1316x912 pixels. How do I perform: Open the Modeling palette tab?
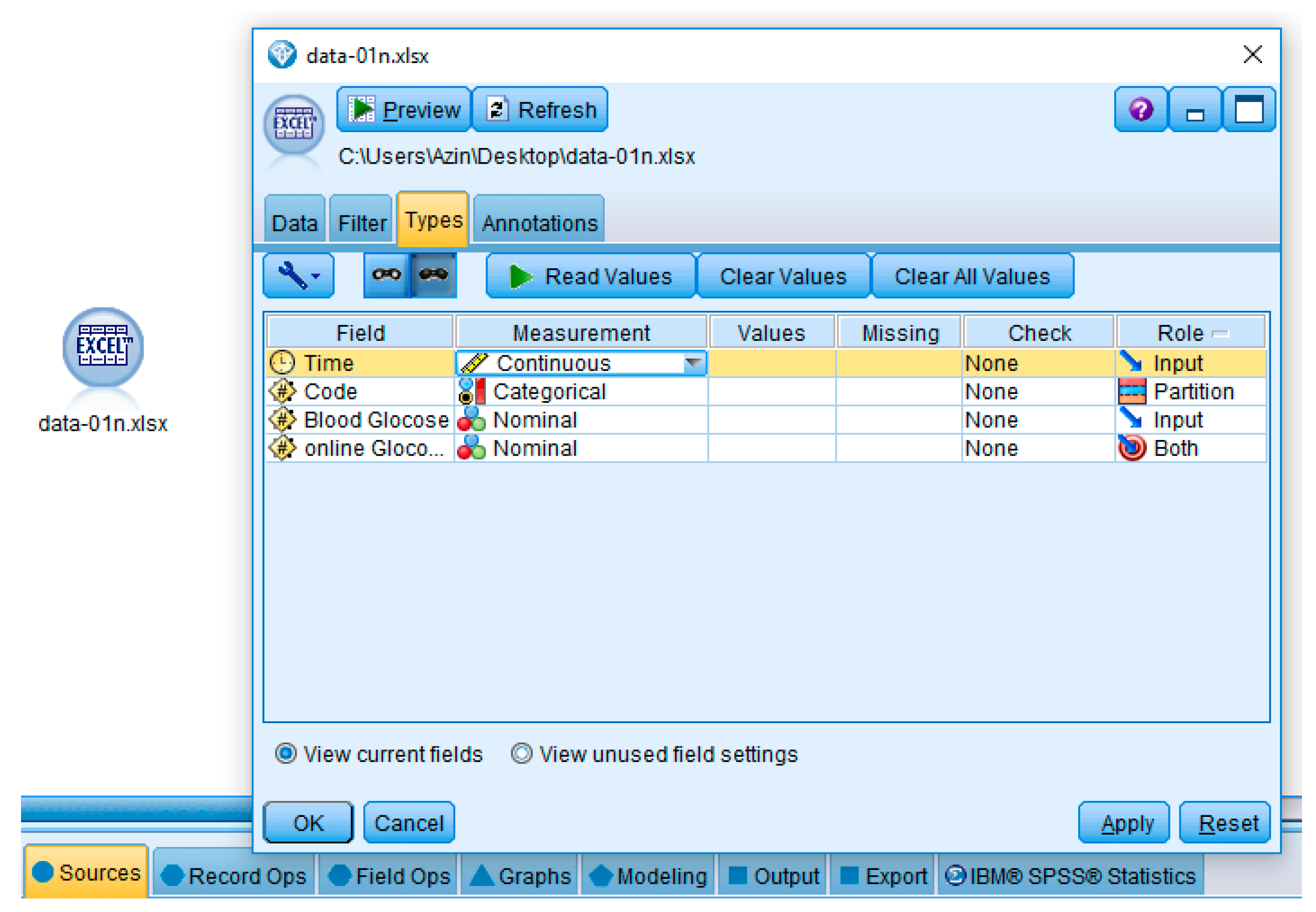coord(649,875)
